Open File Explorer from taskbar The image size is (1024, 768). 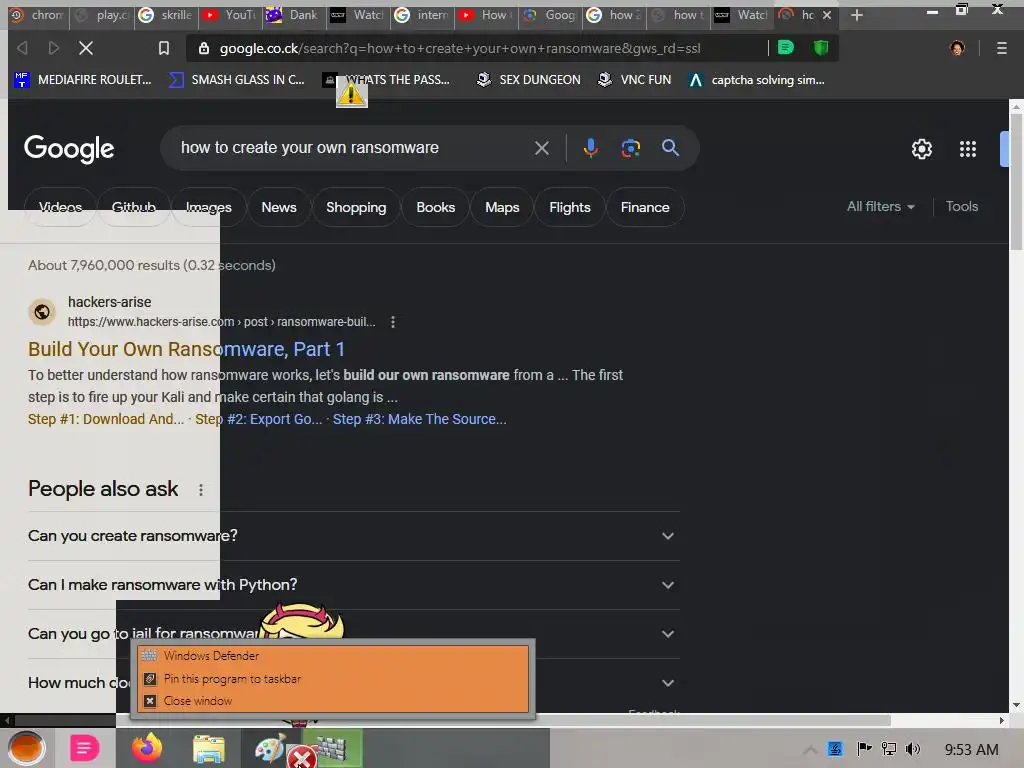point(208,748)
